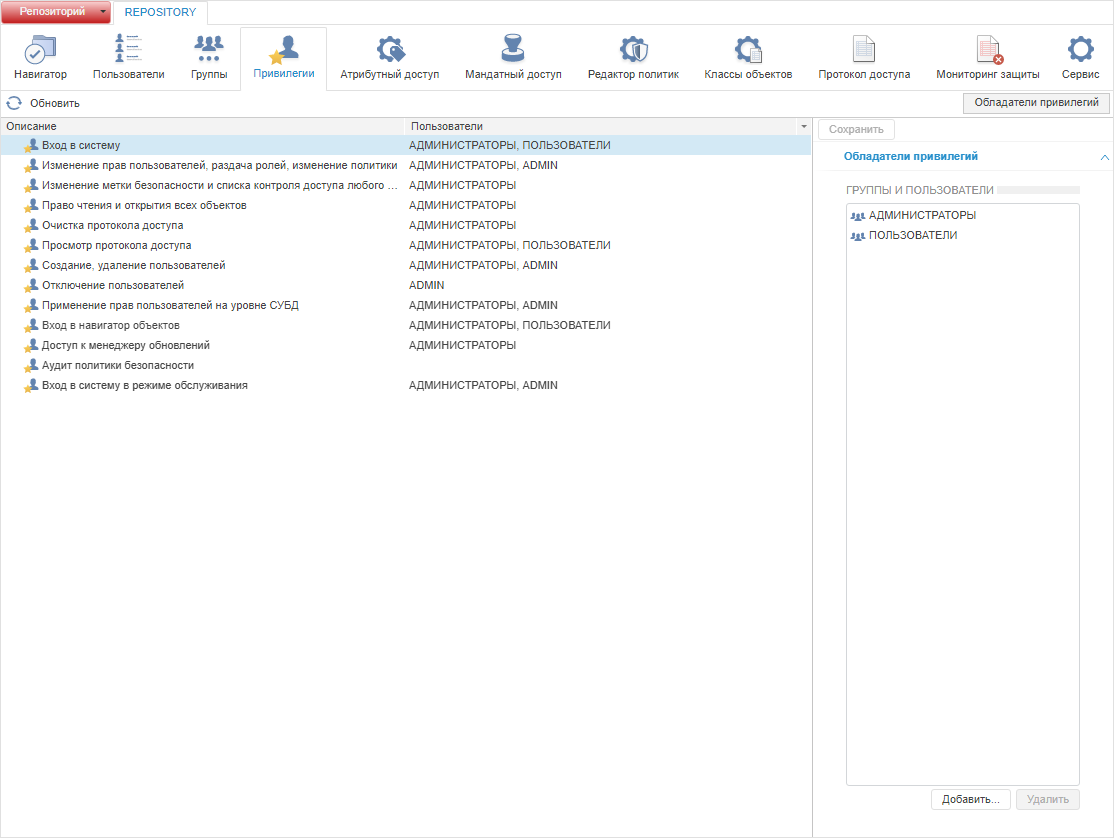
Task: Select the Привилегии ribbon icon
Action: (x=283, y=50)
